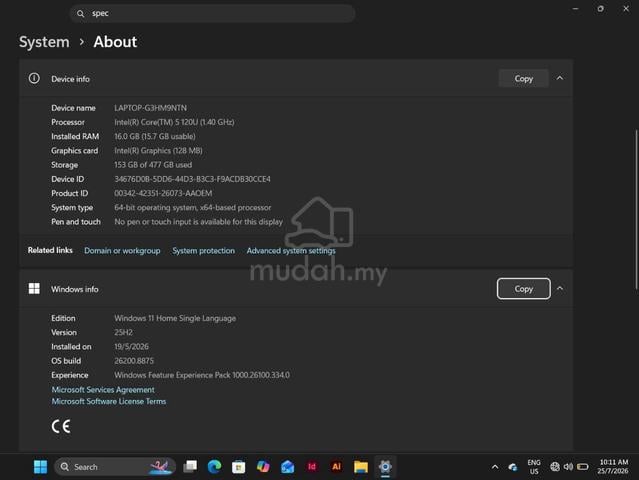Show hidden icons in system tray
639x480 pixels.
(495, 467)
